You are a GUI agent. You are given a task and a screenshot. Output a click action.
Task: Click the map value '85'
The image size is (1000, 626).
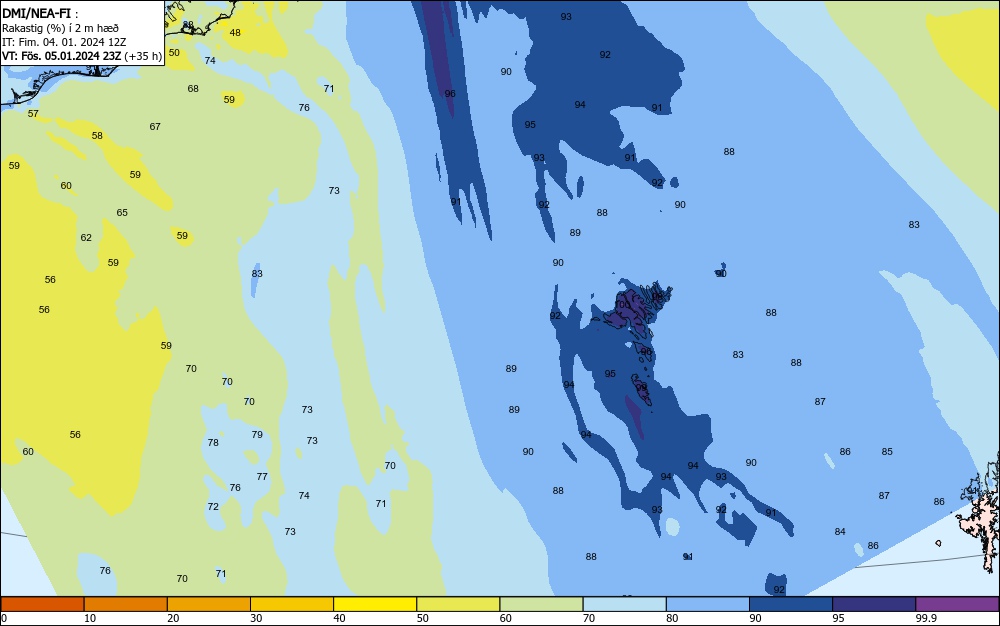coord(887,451)
